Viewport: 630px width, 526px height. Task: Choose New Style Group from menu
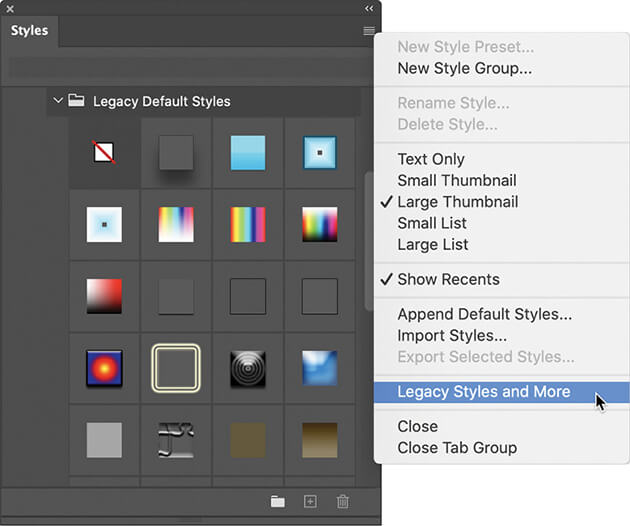coord(464,69)
